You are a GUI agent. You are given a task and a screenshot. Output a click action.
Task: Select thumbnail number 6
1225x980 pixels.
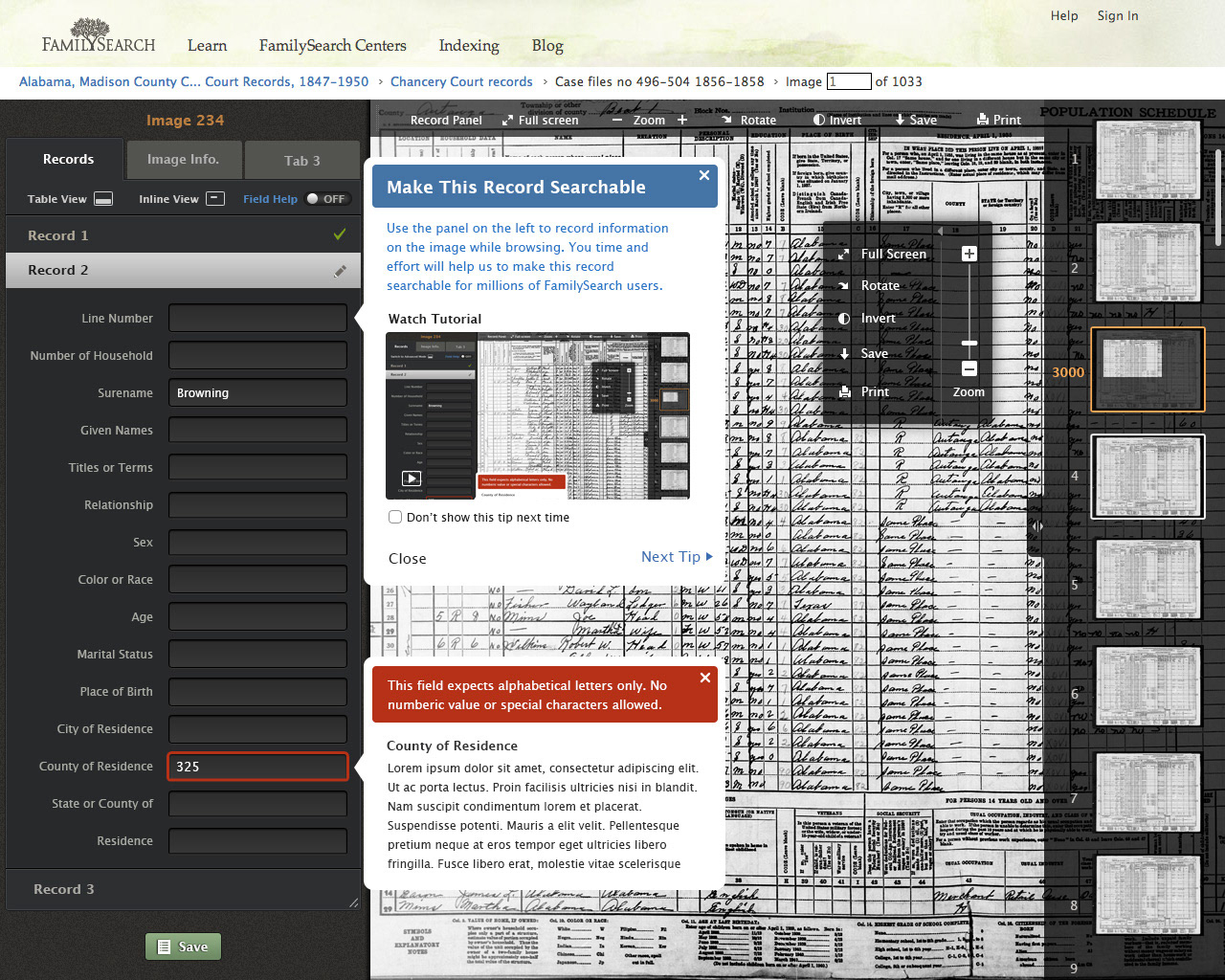point(1148,687)
